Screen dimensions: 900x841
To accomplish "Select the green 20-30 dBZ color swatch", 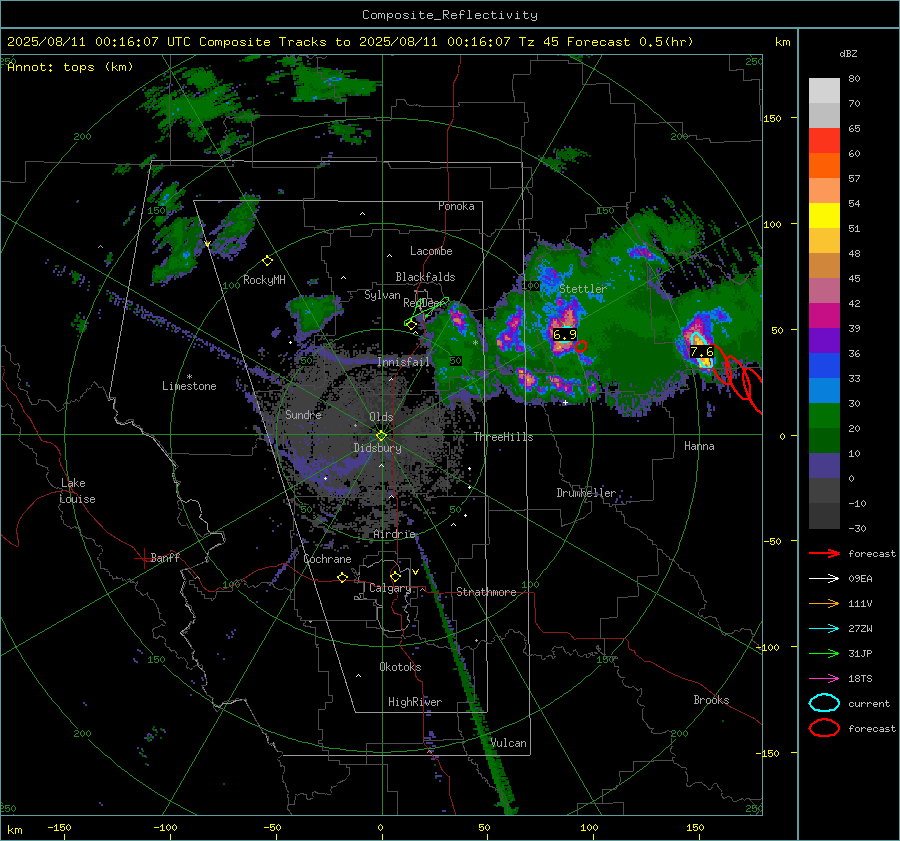I will click(824, 416).
